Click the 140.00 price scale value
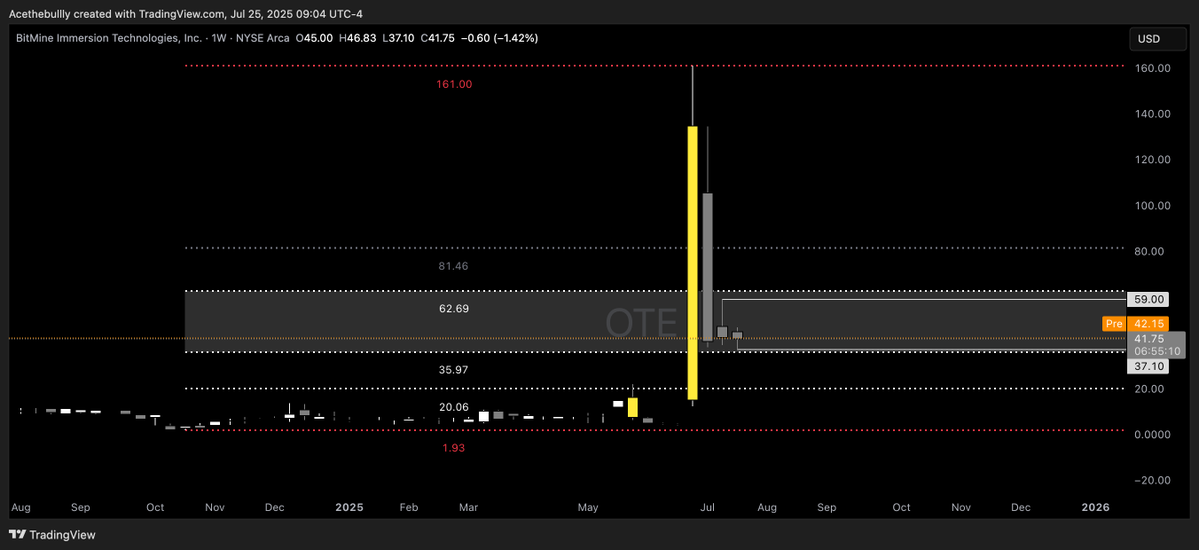Viewport: 1199px width, 550px height. tap(1153, 114)
